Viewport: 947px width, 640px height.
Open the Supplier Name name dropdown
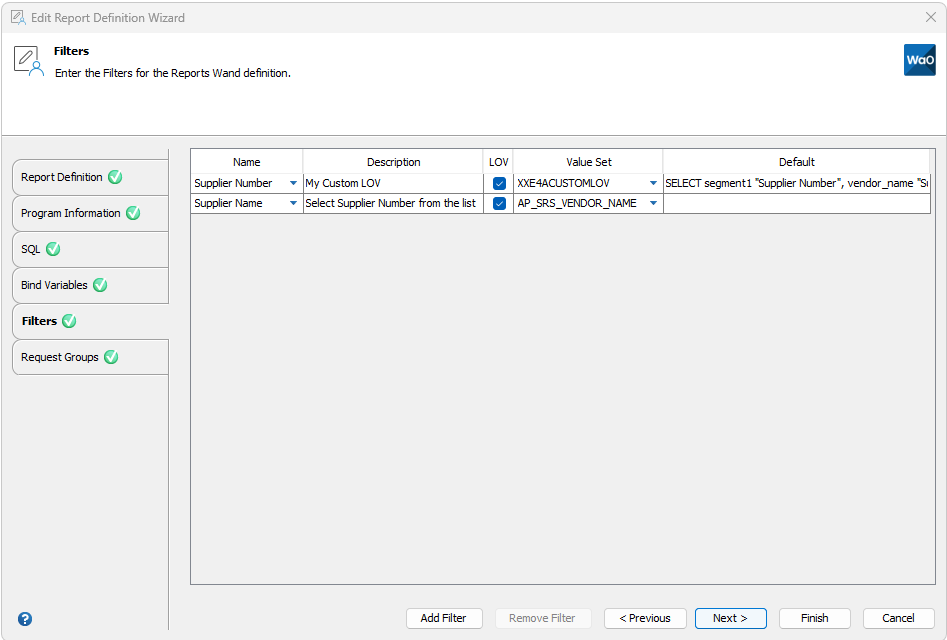[293, 204]
